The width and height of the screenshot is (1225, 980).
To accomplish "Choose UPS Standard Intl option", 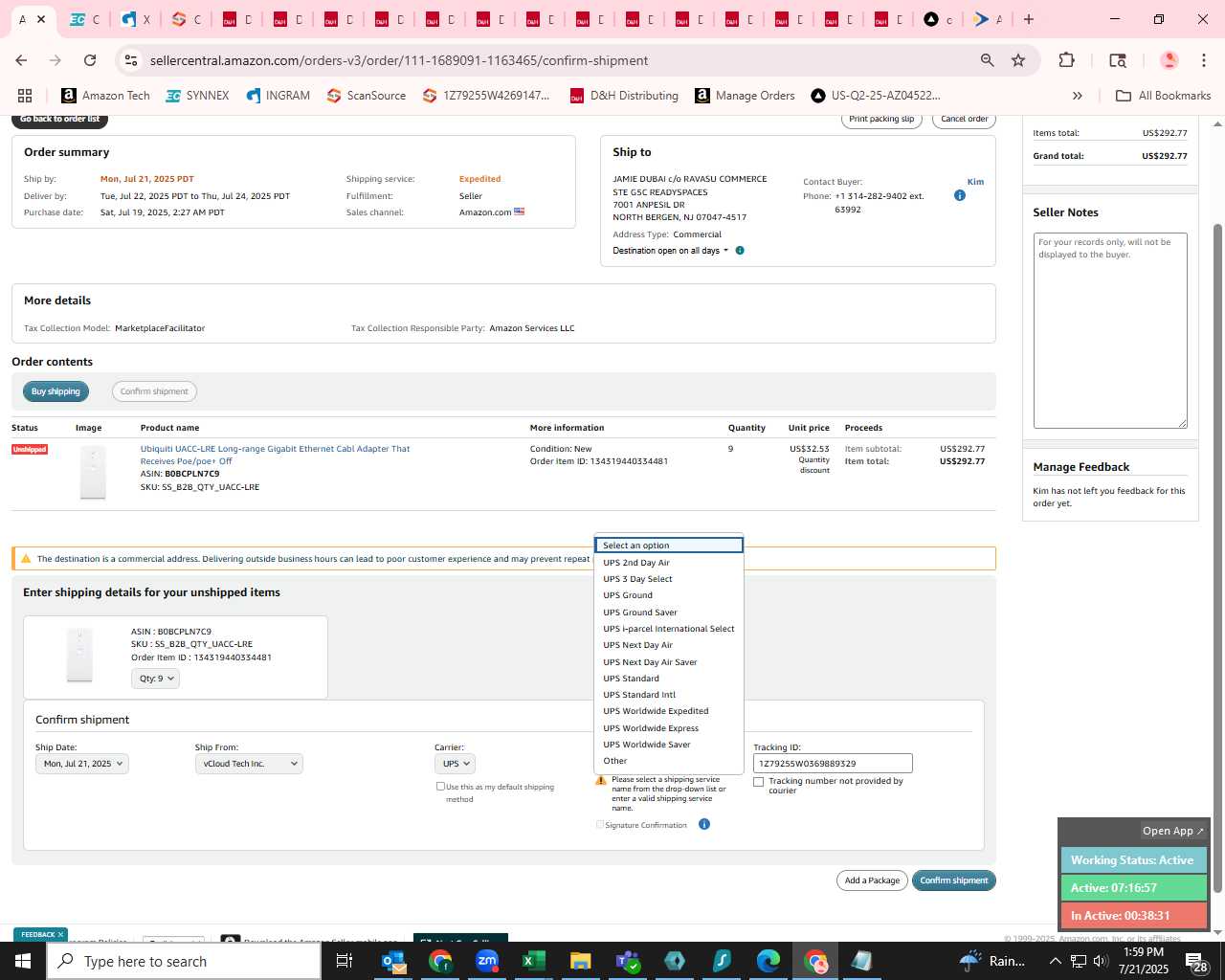I will coord(668,695).
